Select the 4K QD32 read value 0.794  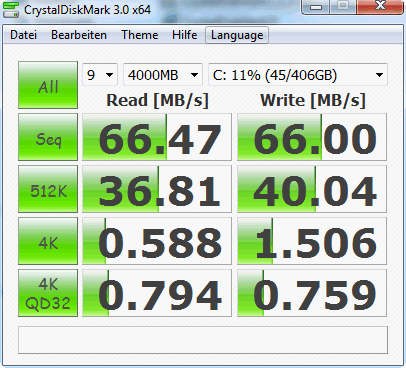157,293
